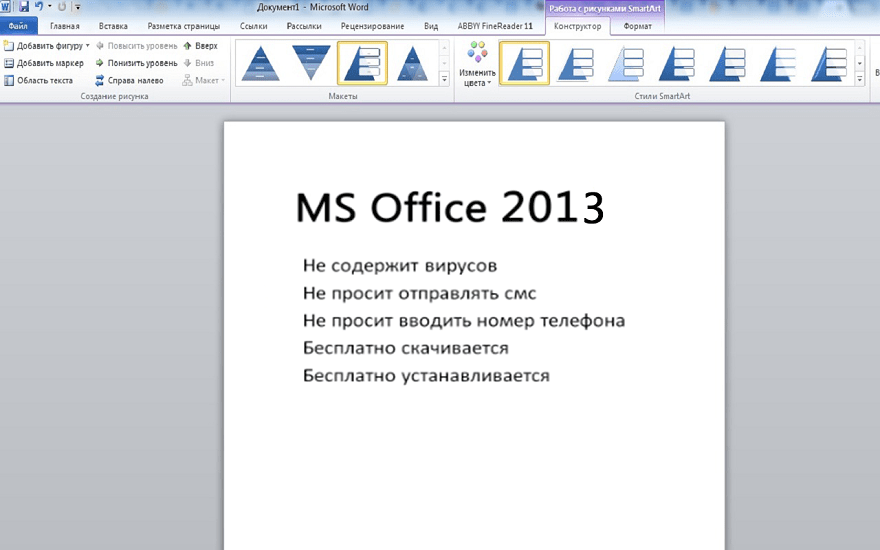
Task: Open the Ссылки tab
Action: point(254,26)
